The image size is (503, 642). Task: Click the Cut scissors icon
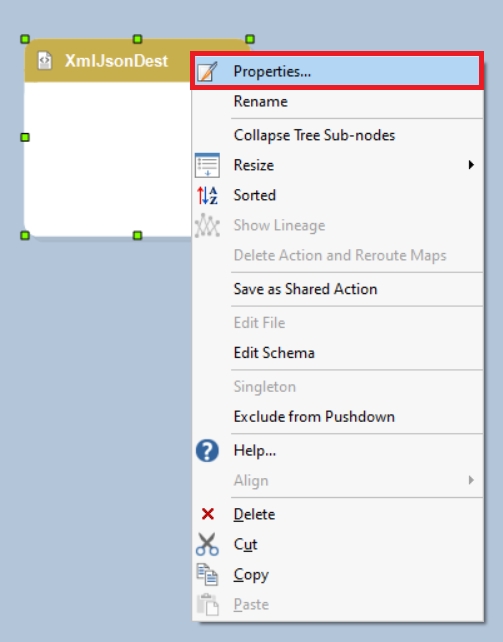point(207,544)
